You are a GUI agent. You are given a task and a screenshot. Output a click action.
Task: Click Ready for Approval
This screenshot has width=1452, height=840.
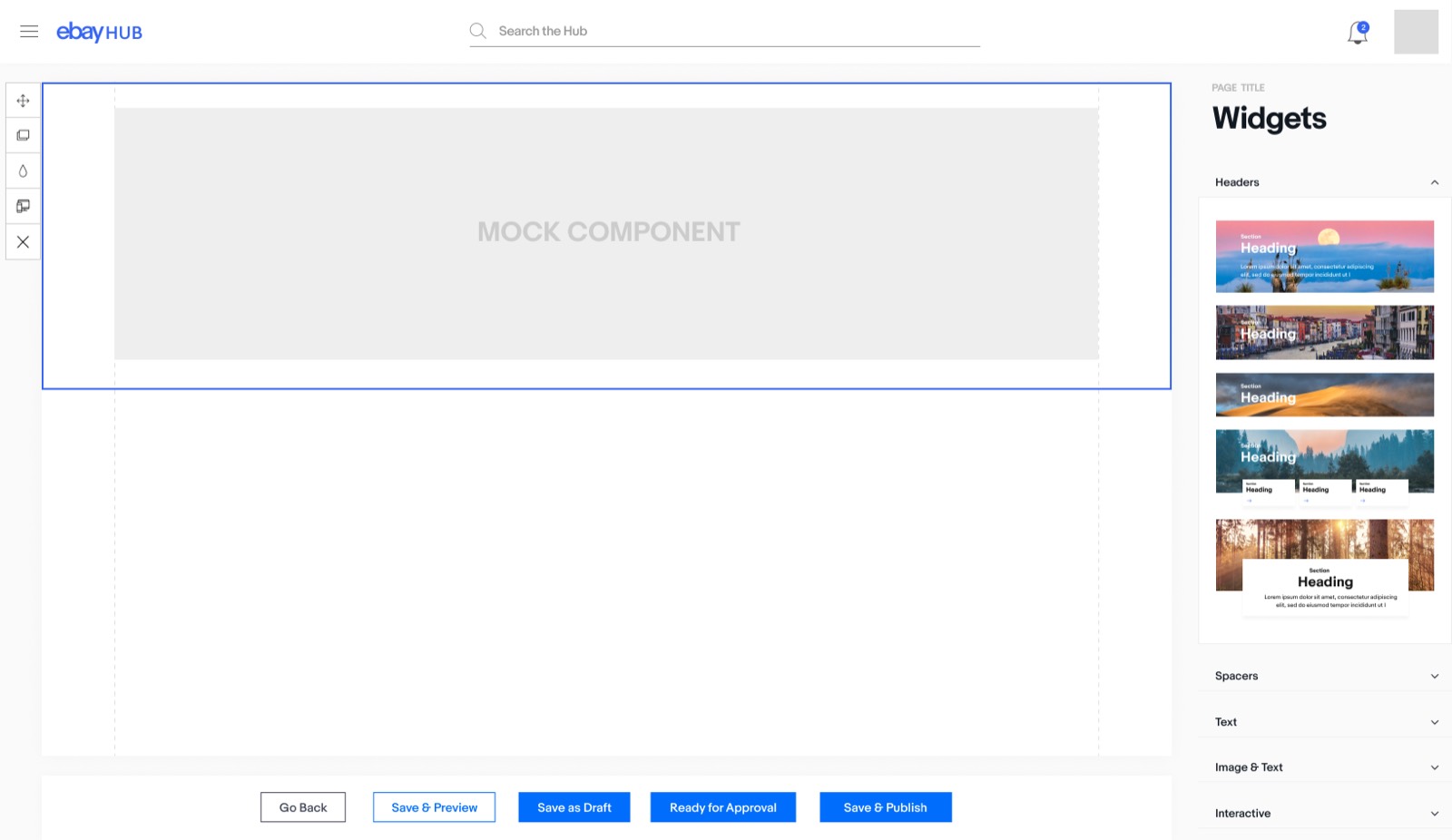[x=723, y=807]
